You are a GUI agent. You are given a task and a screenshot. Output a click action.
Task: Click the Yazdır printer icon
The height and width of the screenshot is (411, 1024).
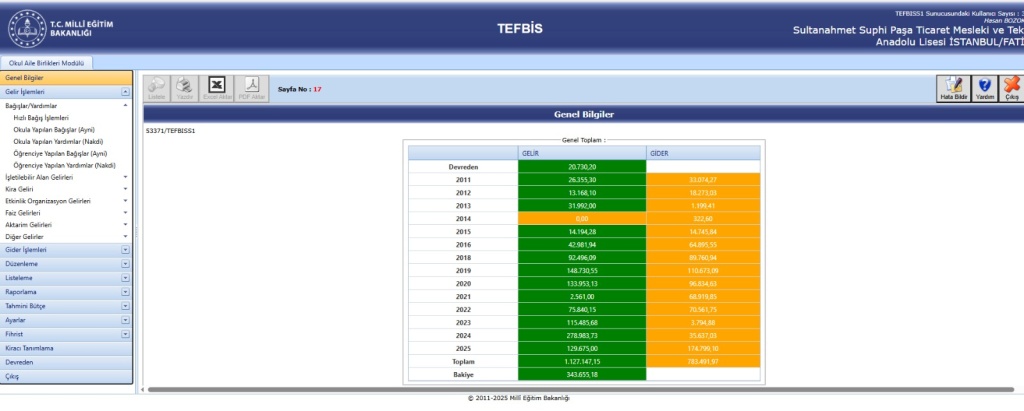pos(185,88)
